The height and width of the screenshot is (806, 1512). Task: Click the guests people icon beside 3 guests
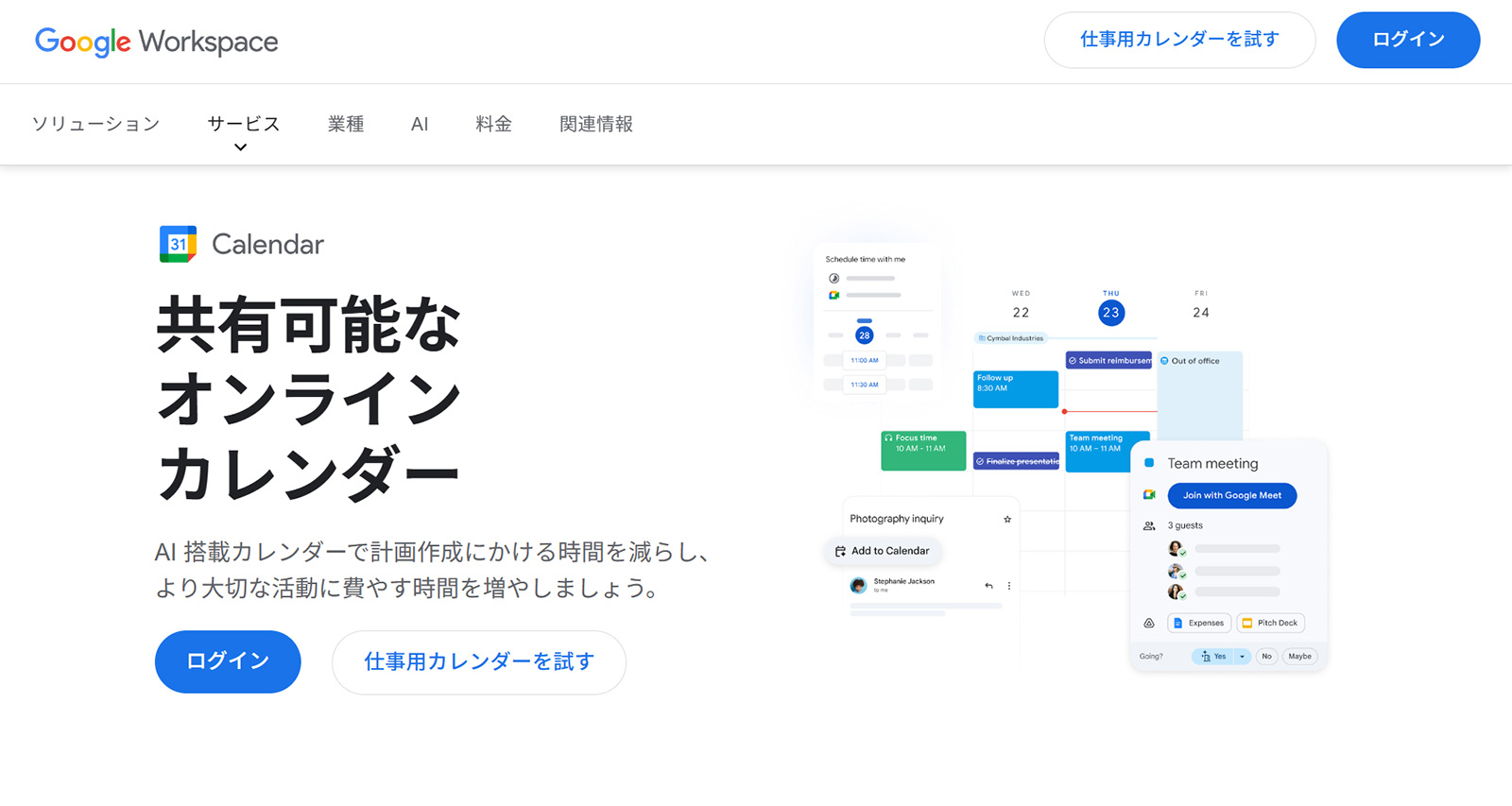point(1149,525)
